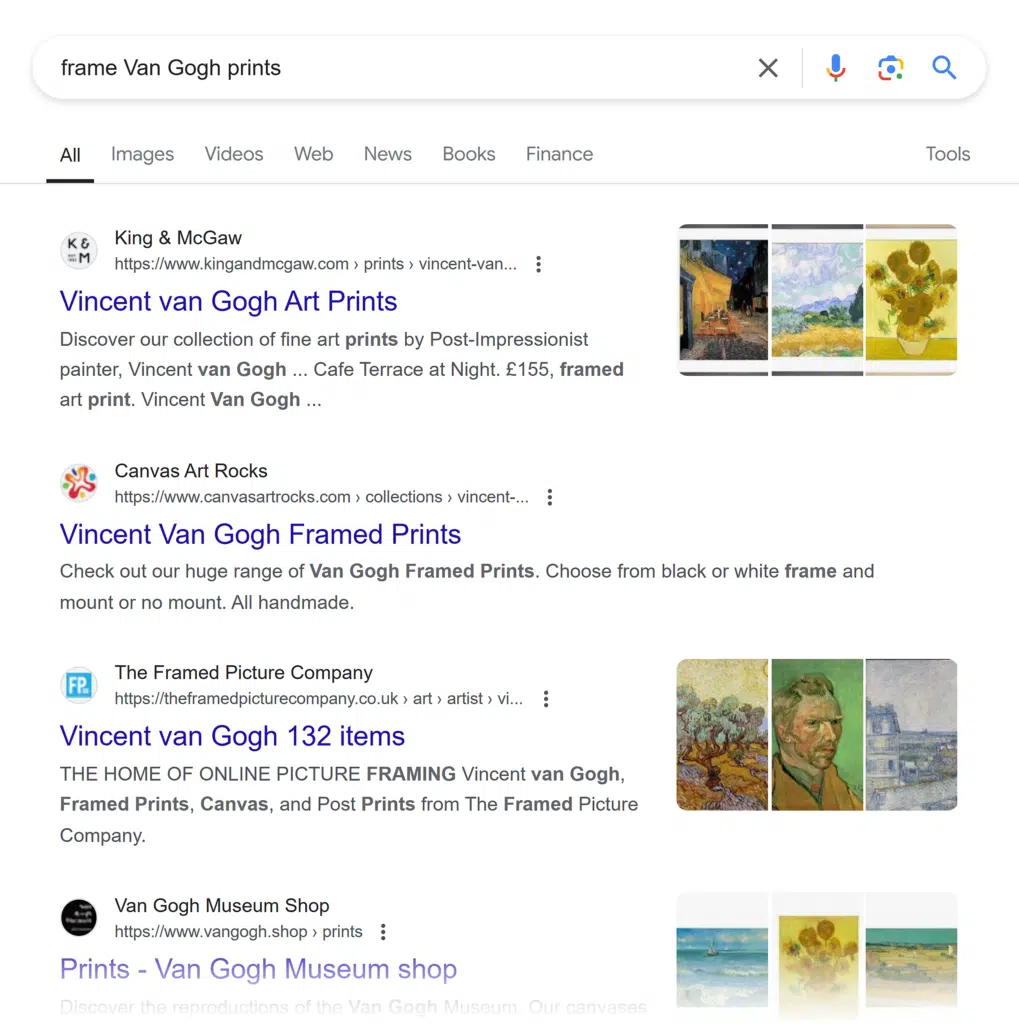Open more options for Van Gogh Museum result
Viewport: 1019px width, 1024px height.
point(383,933)
